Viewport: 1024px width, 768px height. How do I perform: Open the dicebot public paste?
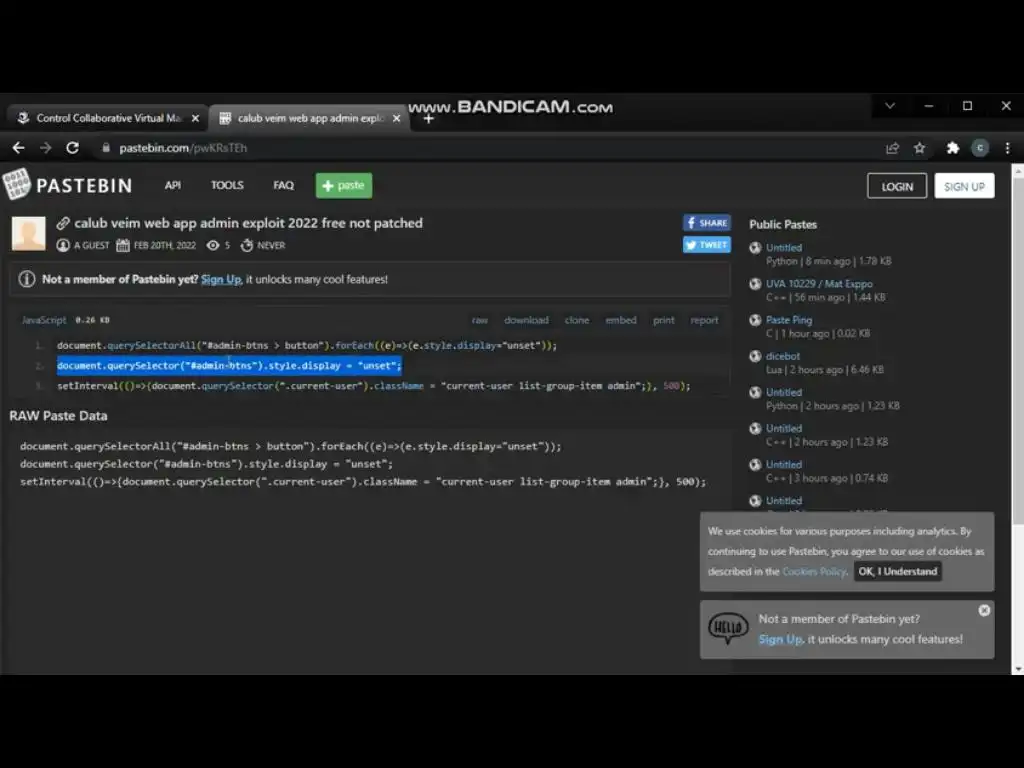click(782, 356)
